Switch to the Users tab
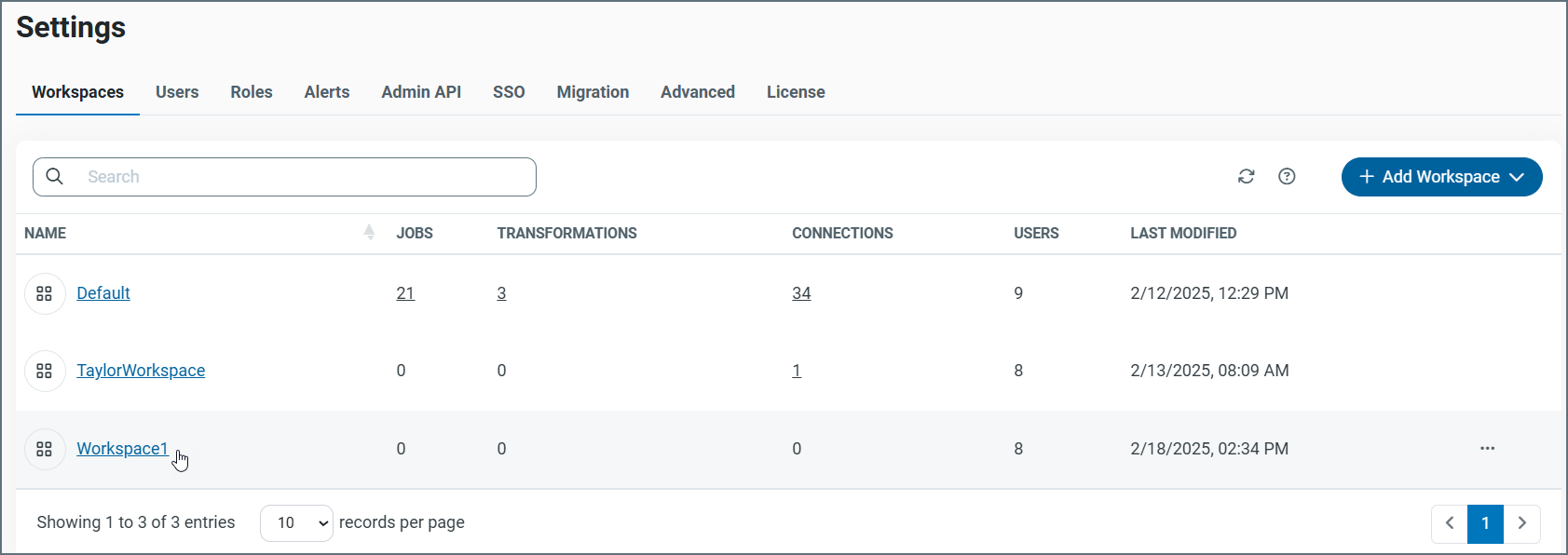The width and height of the screenshot is (1568, 555). tap(177, 92)
